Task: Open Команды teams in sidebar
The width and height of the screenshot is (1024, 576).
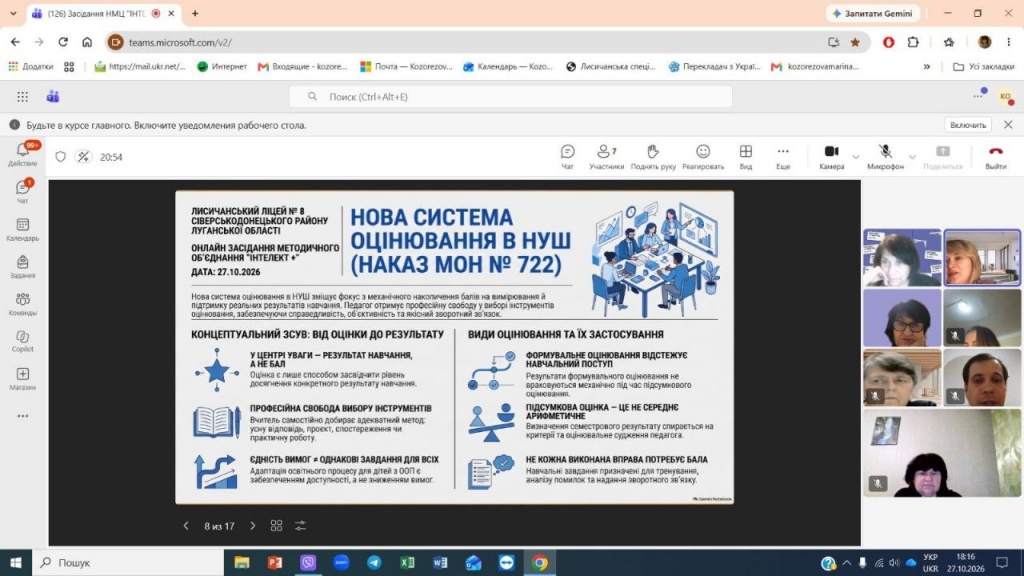Action: [x=23, y=304]
